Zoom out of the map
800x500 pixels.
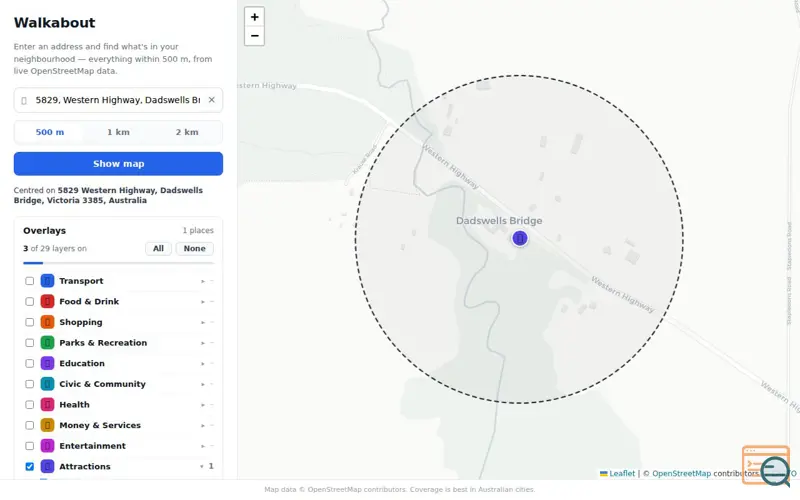pyautogui.click(x=254, y=36)
